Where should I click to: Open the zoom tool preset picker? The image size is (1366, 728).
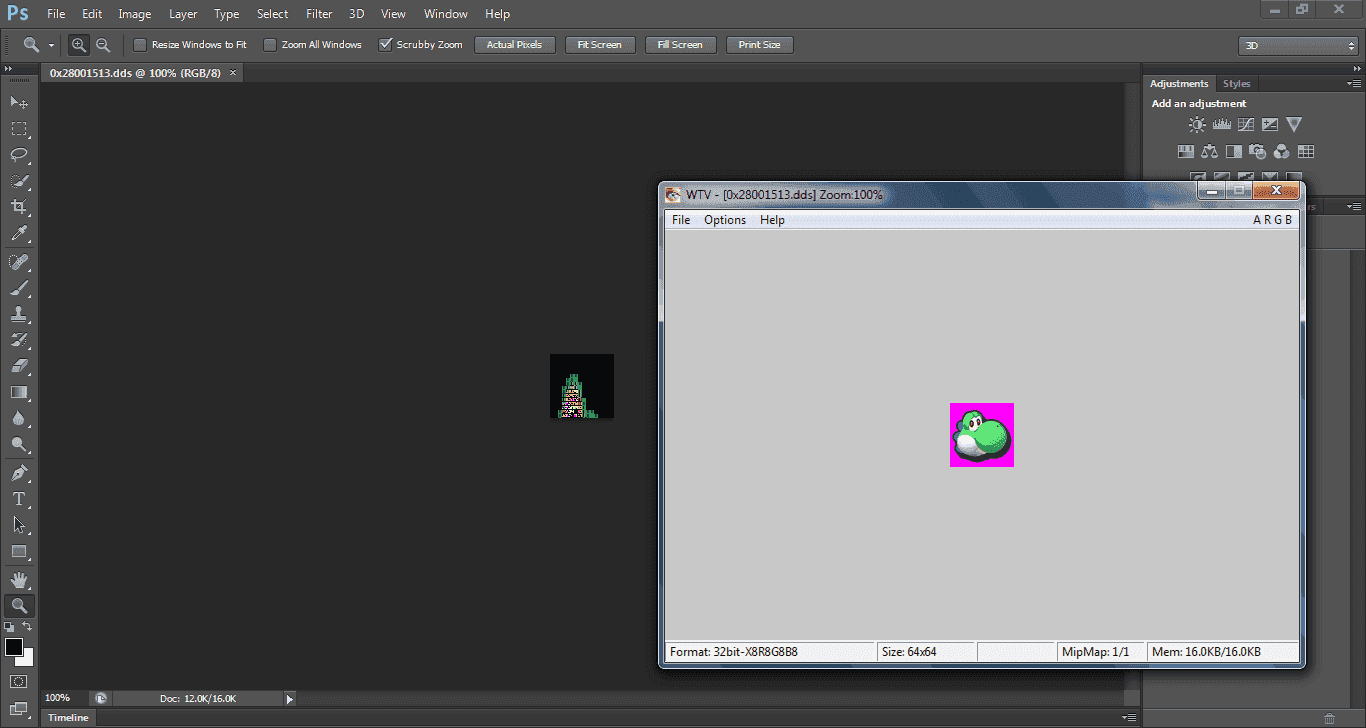coord(51,45)
